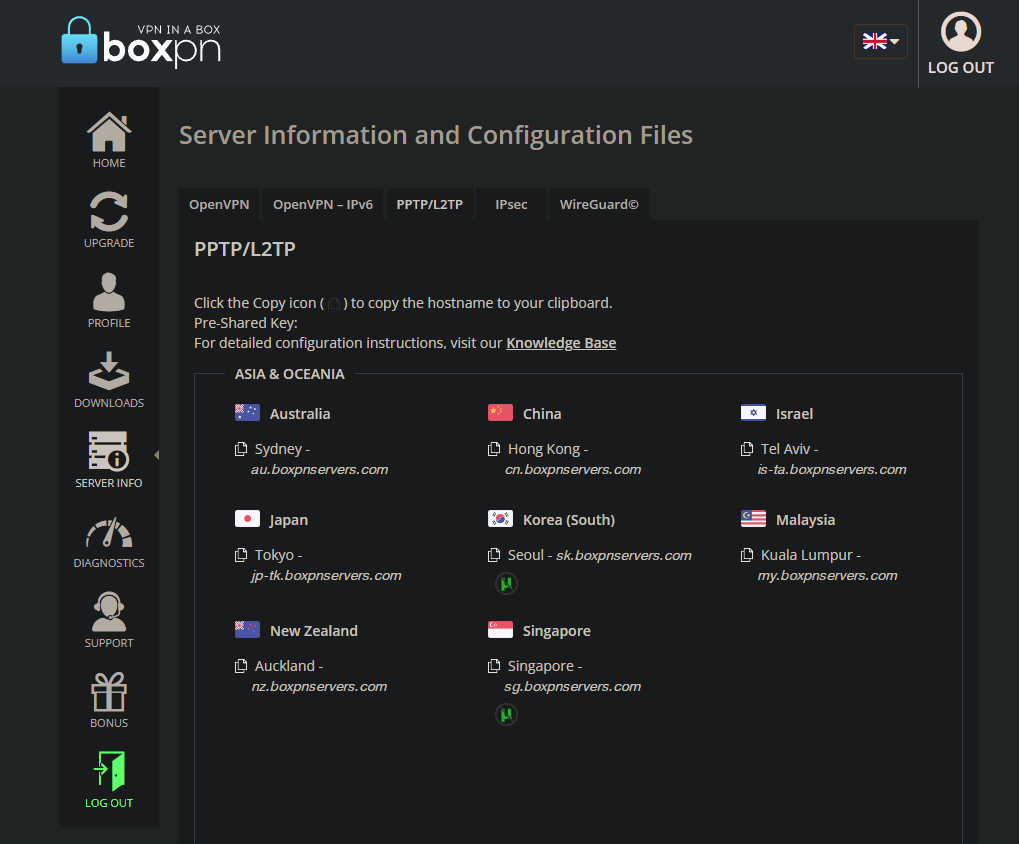Image resolution: width=1019 pixels, height=844 pixels.
Task: Copy the Sydney hostname
Action: 241,448
